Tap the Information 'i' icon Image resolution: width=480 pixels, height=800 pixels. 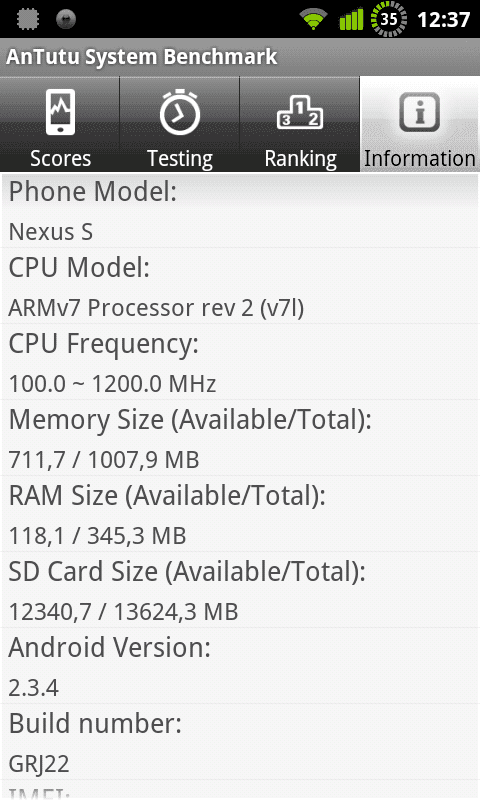coord(419,112)
